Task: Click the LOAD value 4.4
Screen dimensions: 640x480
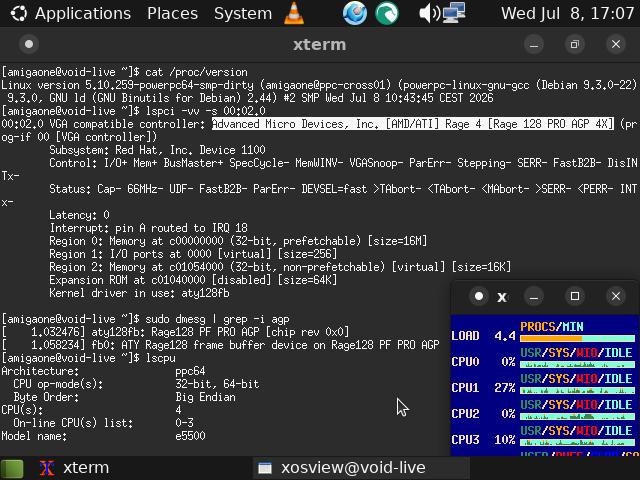Action: click(505, 336)
